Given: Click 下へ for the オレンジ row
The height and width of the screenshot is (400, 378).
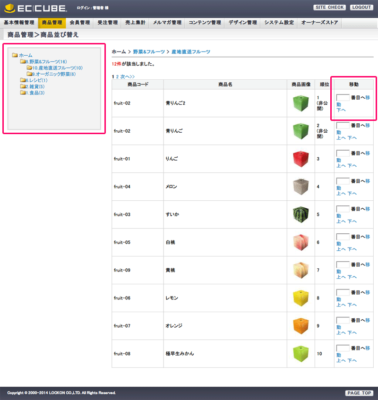Looking at the screenshot, I should tap(352, 333).
